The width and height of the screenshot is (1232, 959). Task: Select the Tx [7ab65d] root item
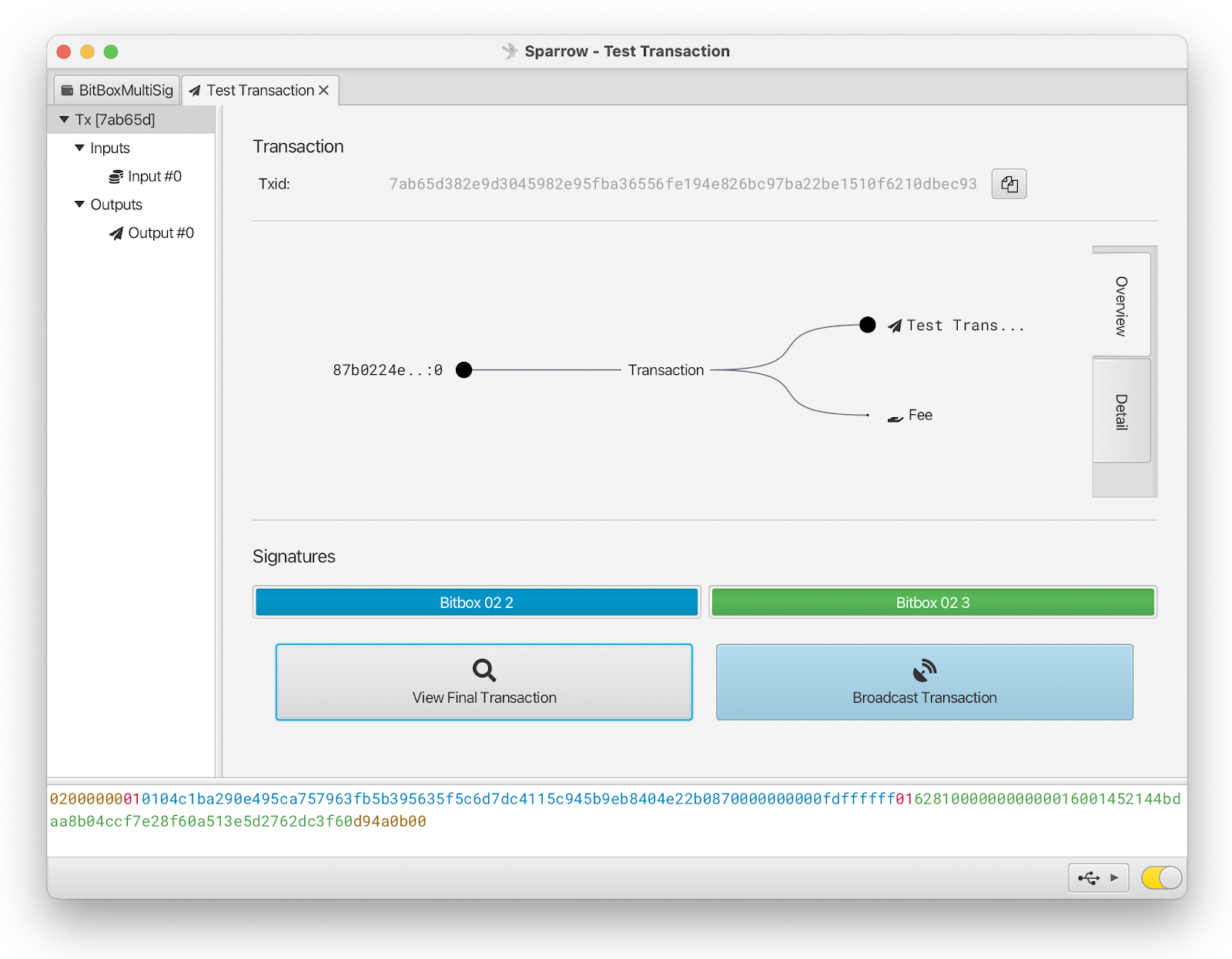point(131,119)
